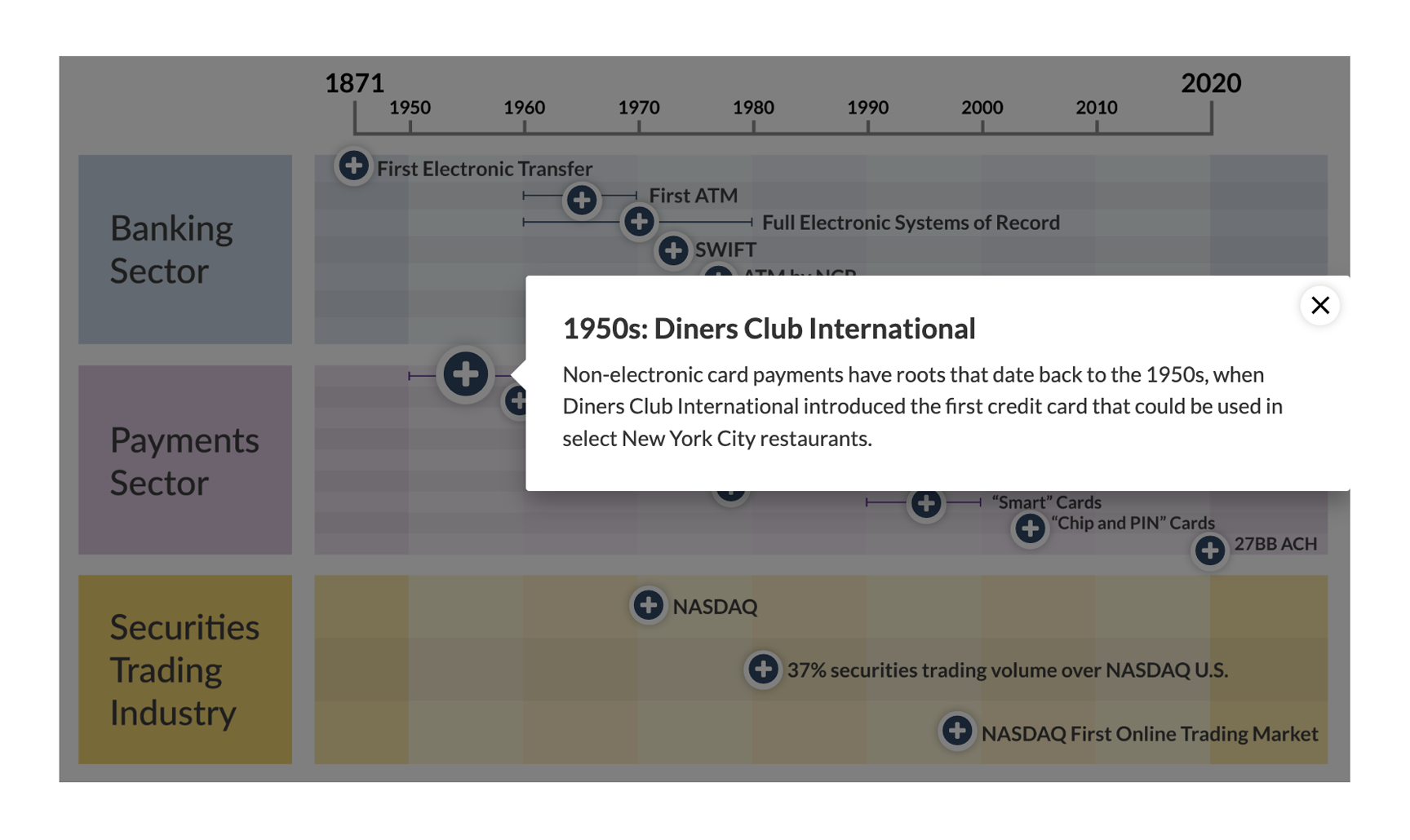Click the NASDAQ label text
Screen dimensions: 1410x840
pos(715,607)
